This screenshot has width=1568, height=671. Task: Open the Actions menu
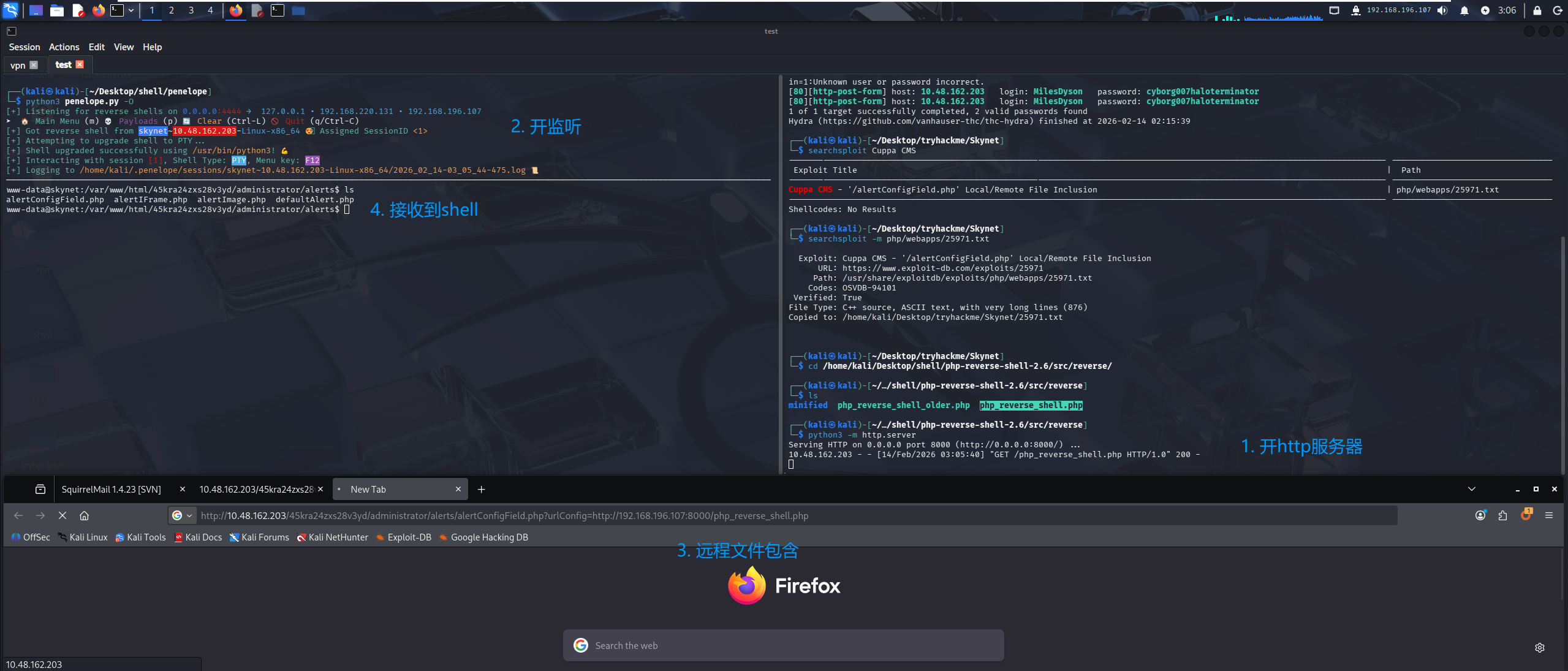click(x=64, y=47)
